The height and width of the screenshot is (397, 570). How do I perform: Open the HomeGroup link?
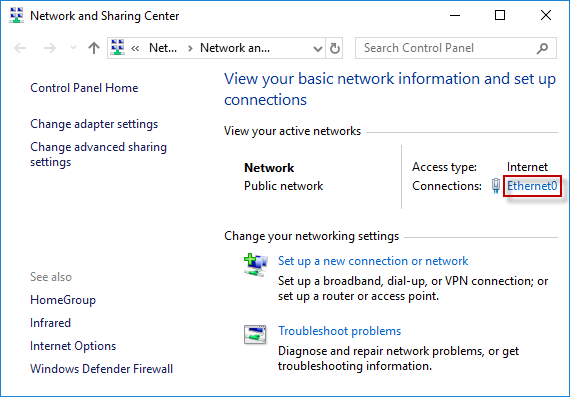[x=63, y=300]
